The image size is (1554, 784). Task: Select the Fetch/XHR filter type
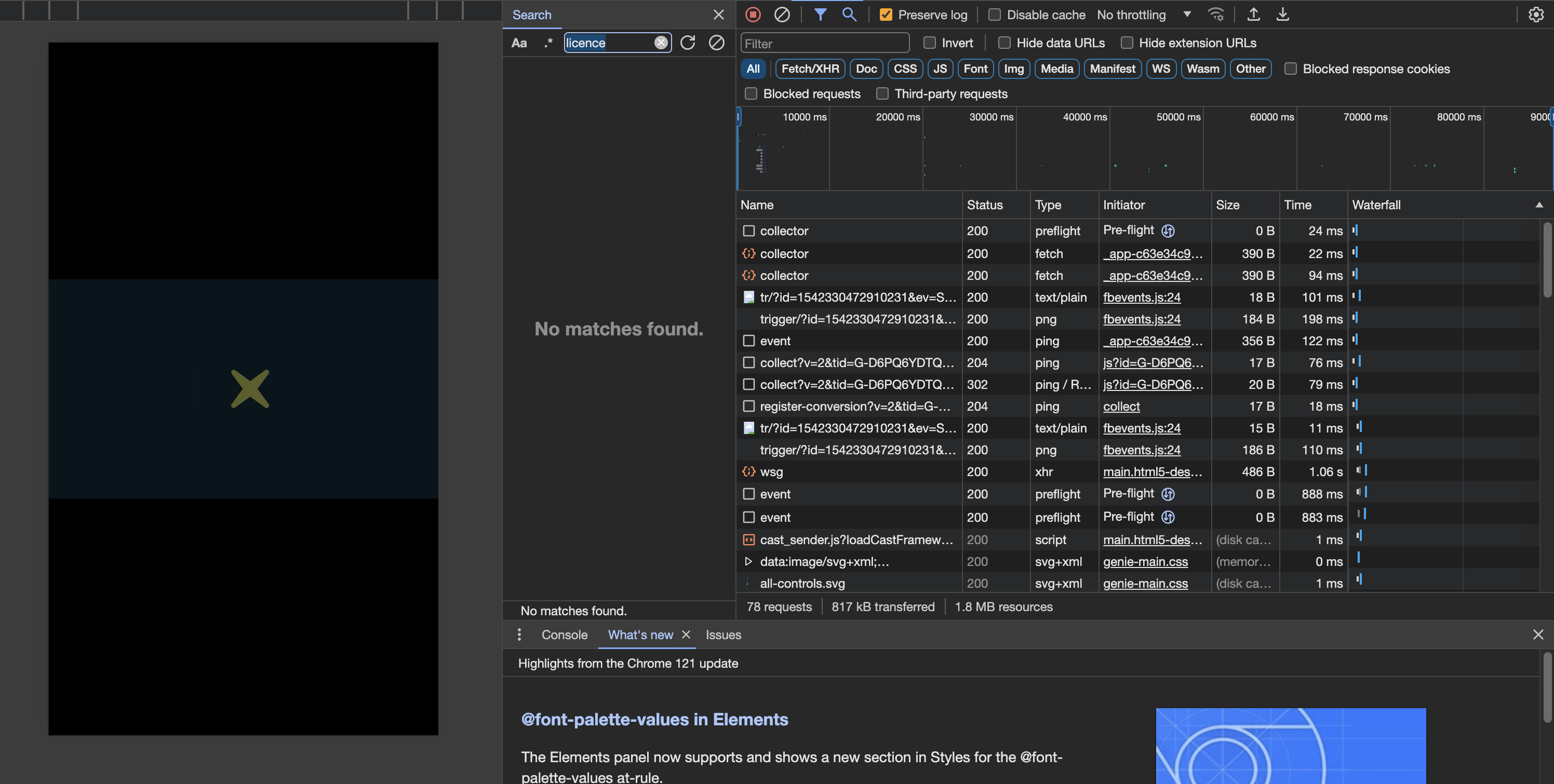click(810, 69)
